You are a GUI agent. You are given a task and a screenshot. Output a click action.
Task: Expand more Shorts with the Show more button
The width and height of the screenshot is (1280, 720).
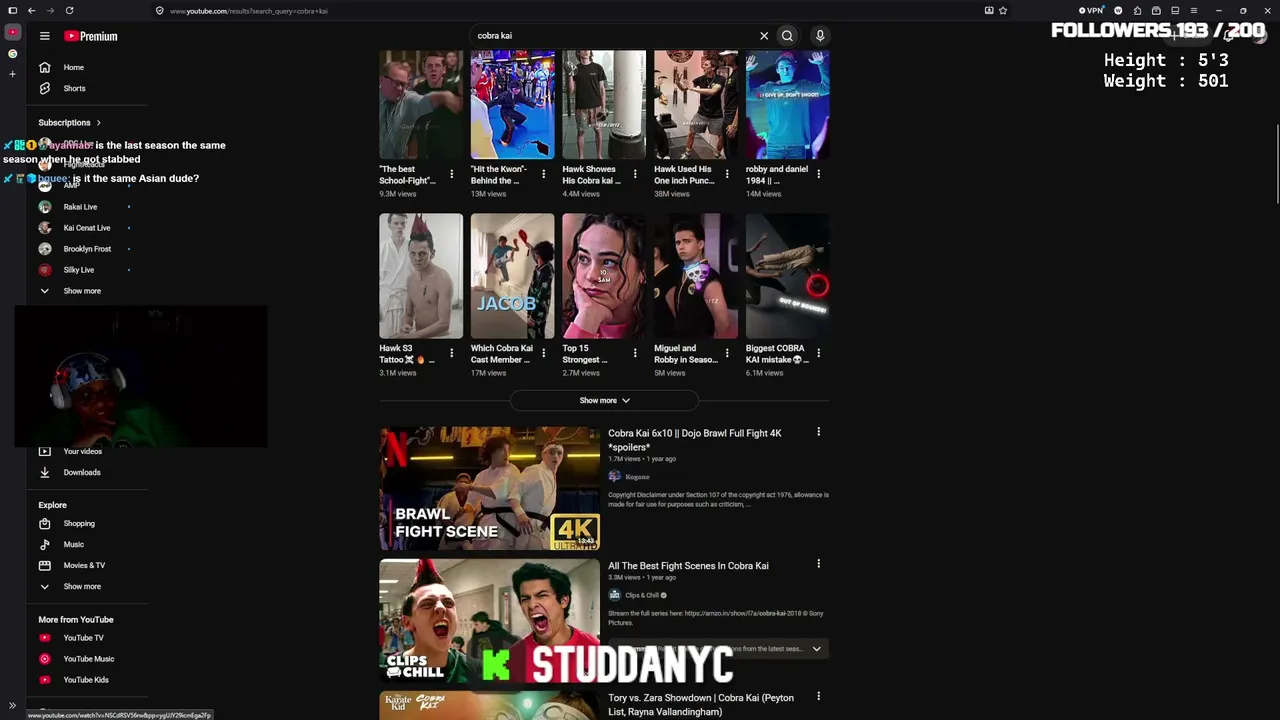(604, 400)
